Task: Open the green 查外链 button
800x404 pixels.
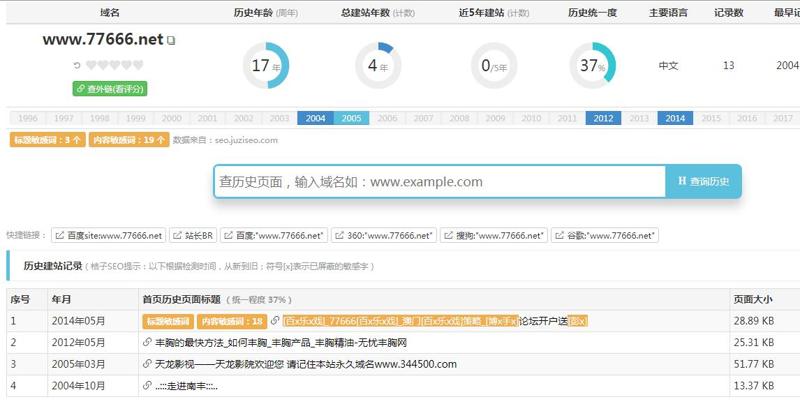Action: [x=110, y=89]
